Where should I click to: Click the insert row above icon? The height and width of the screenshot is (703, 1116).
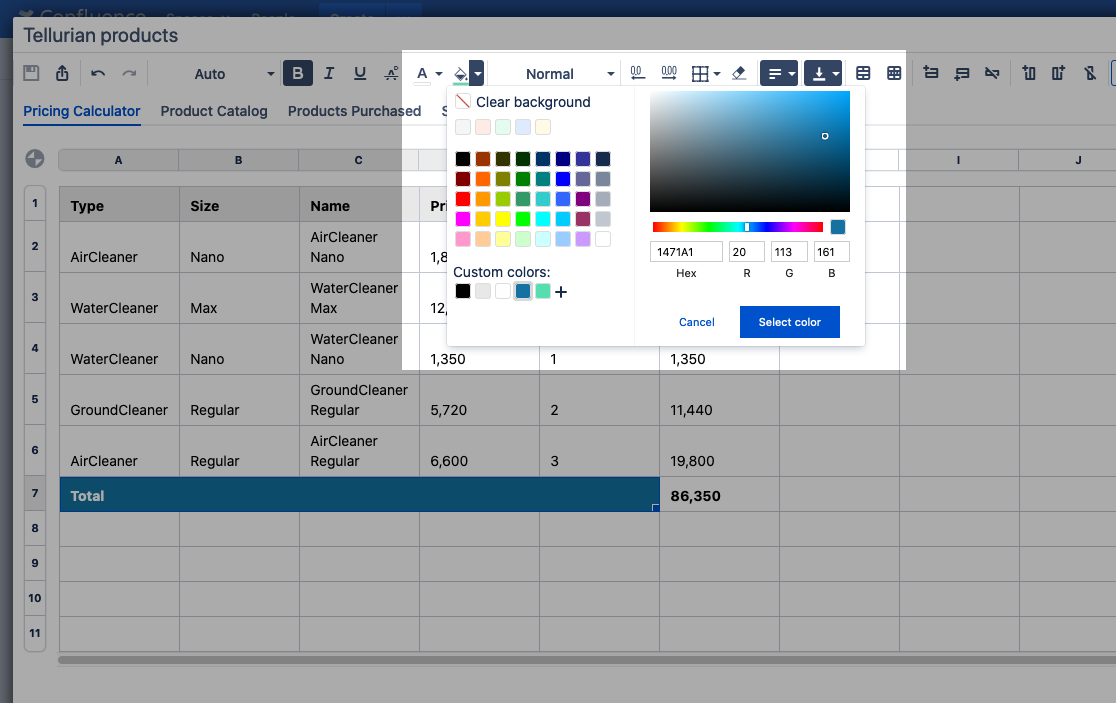(930, 73)
